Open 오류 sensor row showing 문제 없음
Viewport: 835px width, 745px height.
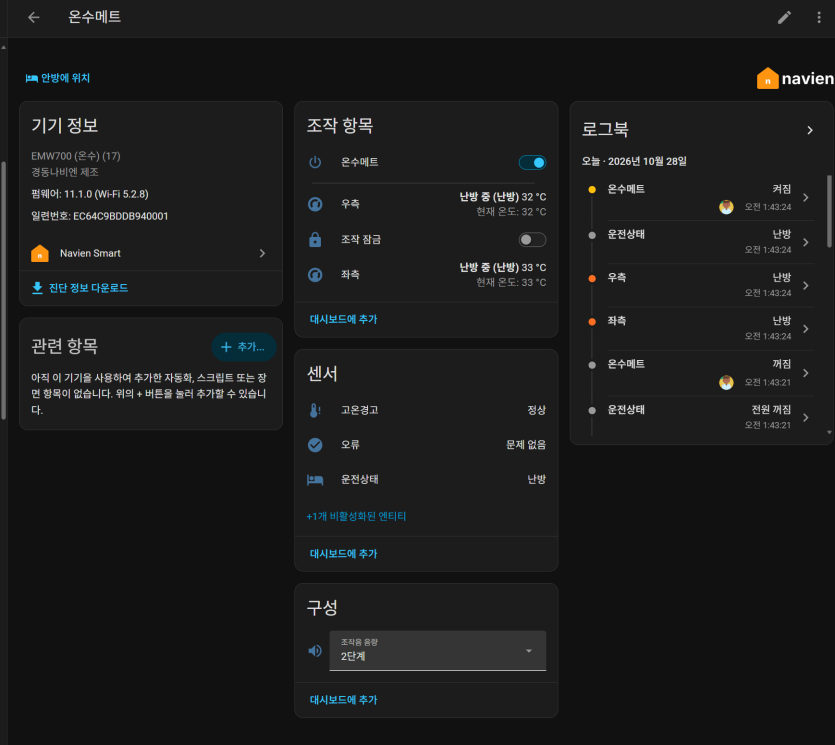[x=427, y=445]
